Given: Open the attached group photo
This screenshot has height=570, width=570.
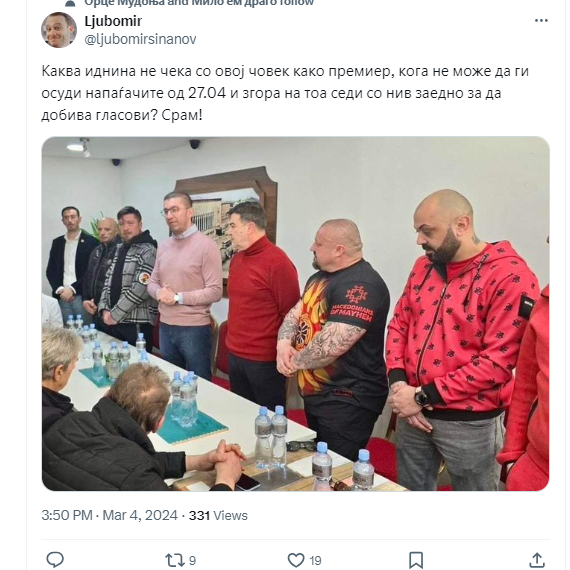Looking at the screenshot, I should tap(296, 314).
